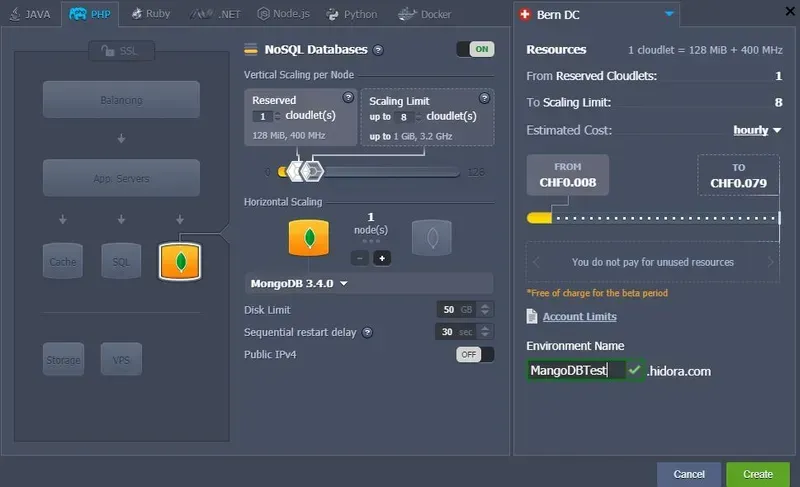Switch to the JAVA tab
800x487 pixels.
coord(30,14)
